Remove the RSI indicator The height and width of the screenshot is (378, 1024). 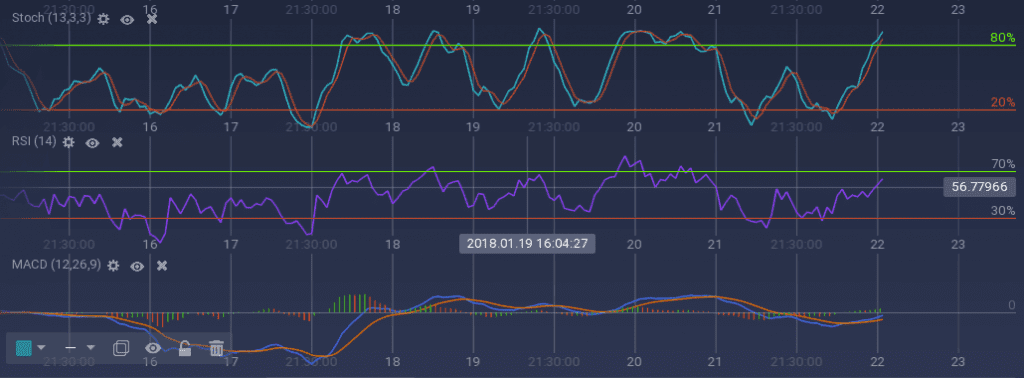pyautogui.click(x=117, y=142)
